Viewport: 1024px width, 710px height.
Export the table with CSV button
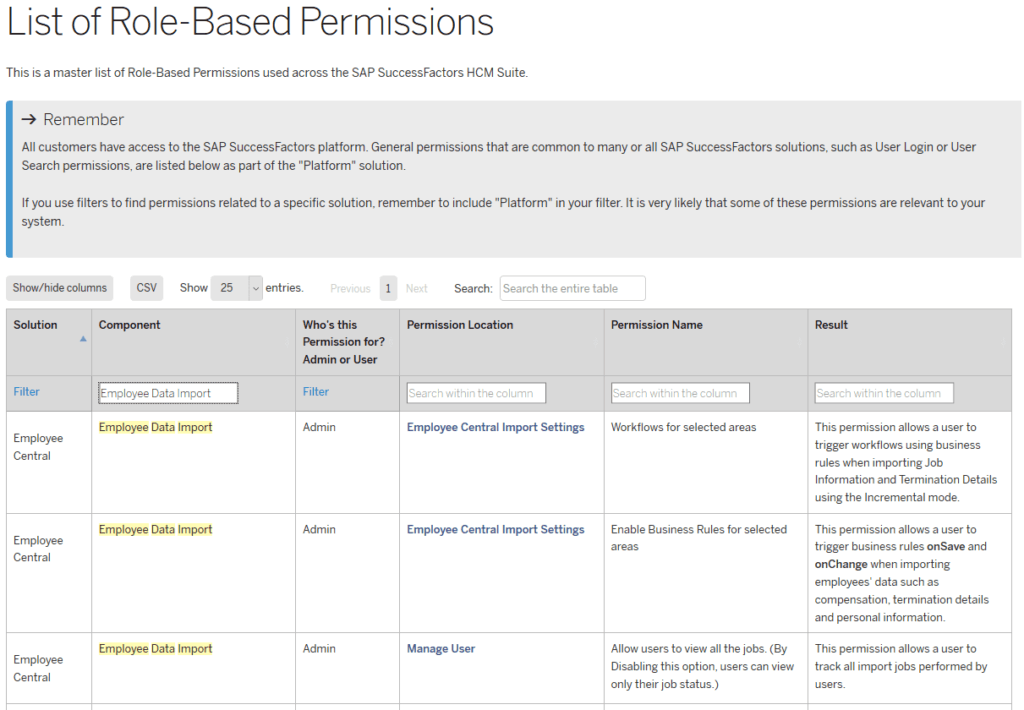[147, 288]
